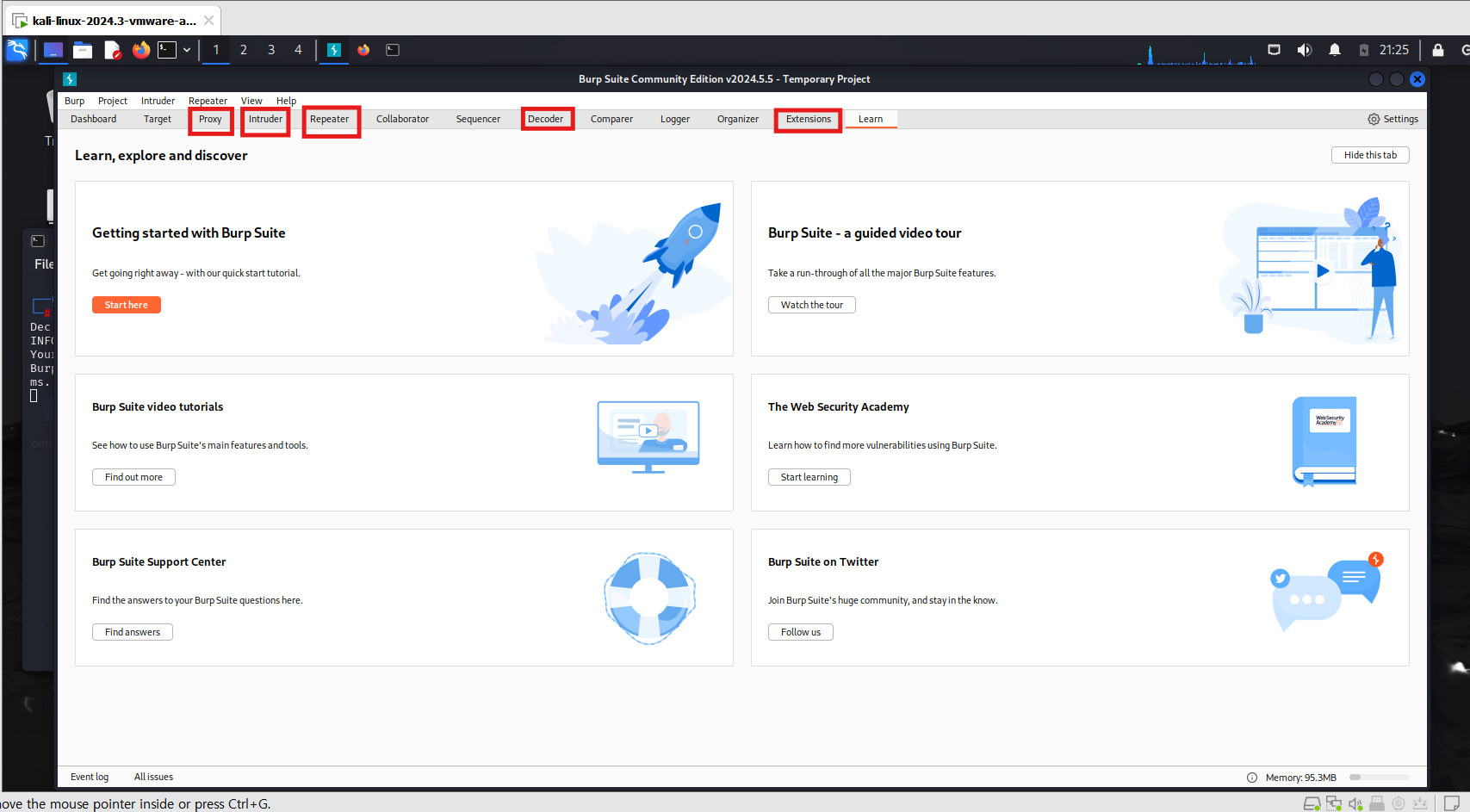Open the Burp menu
This screenshot has height=812, width=1470.
point(75,101)
